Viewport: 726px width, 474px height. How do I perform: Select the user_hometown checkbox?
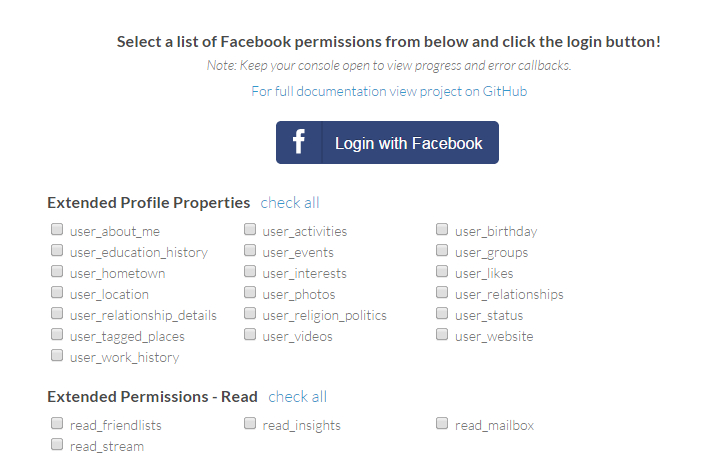pos(57,272)
